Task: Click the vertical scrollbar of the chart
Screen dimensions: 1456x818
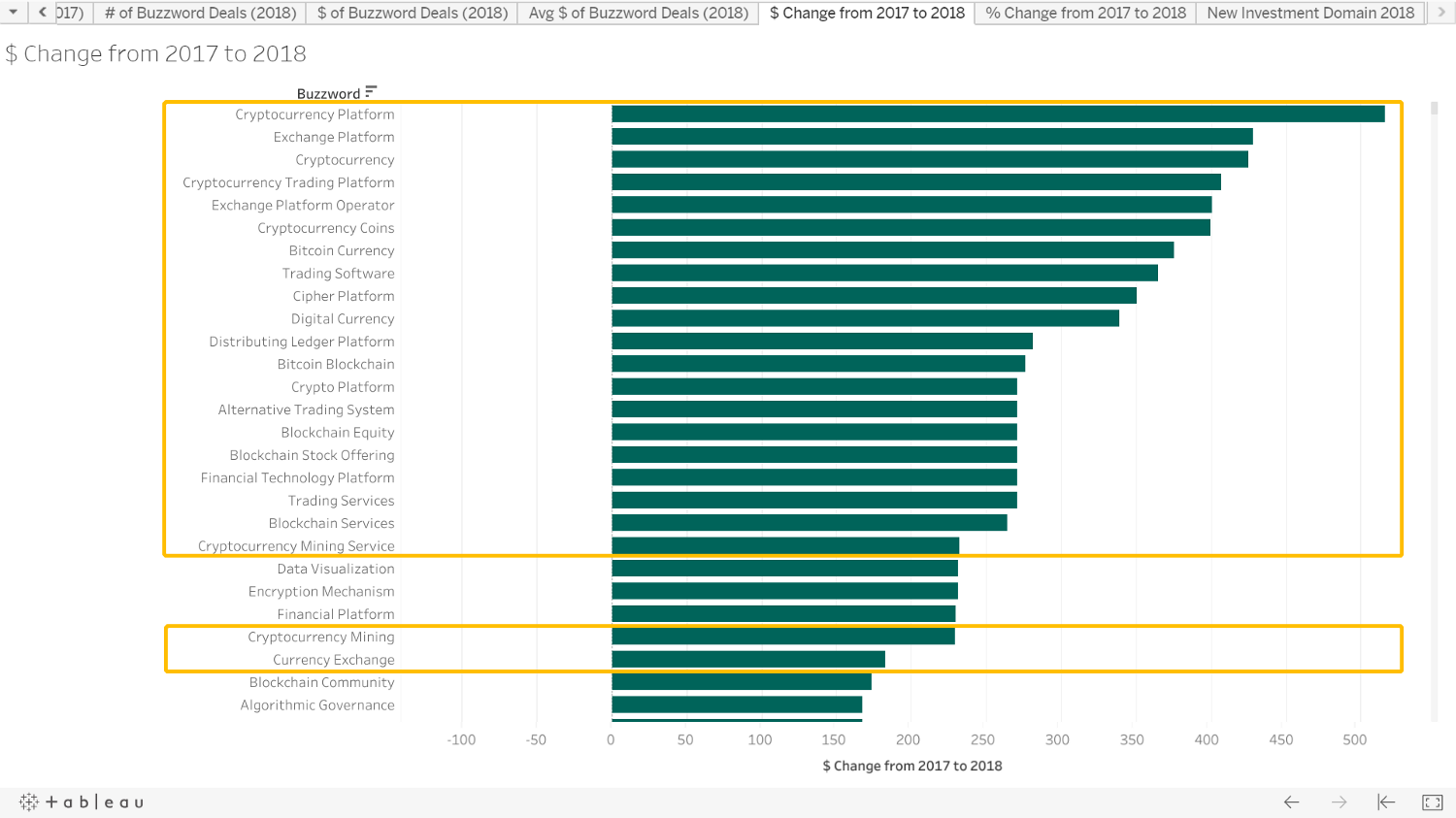Action: 1435,411
